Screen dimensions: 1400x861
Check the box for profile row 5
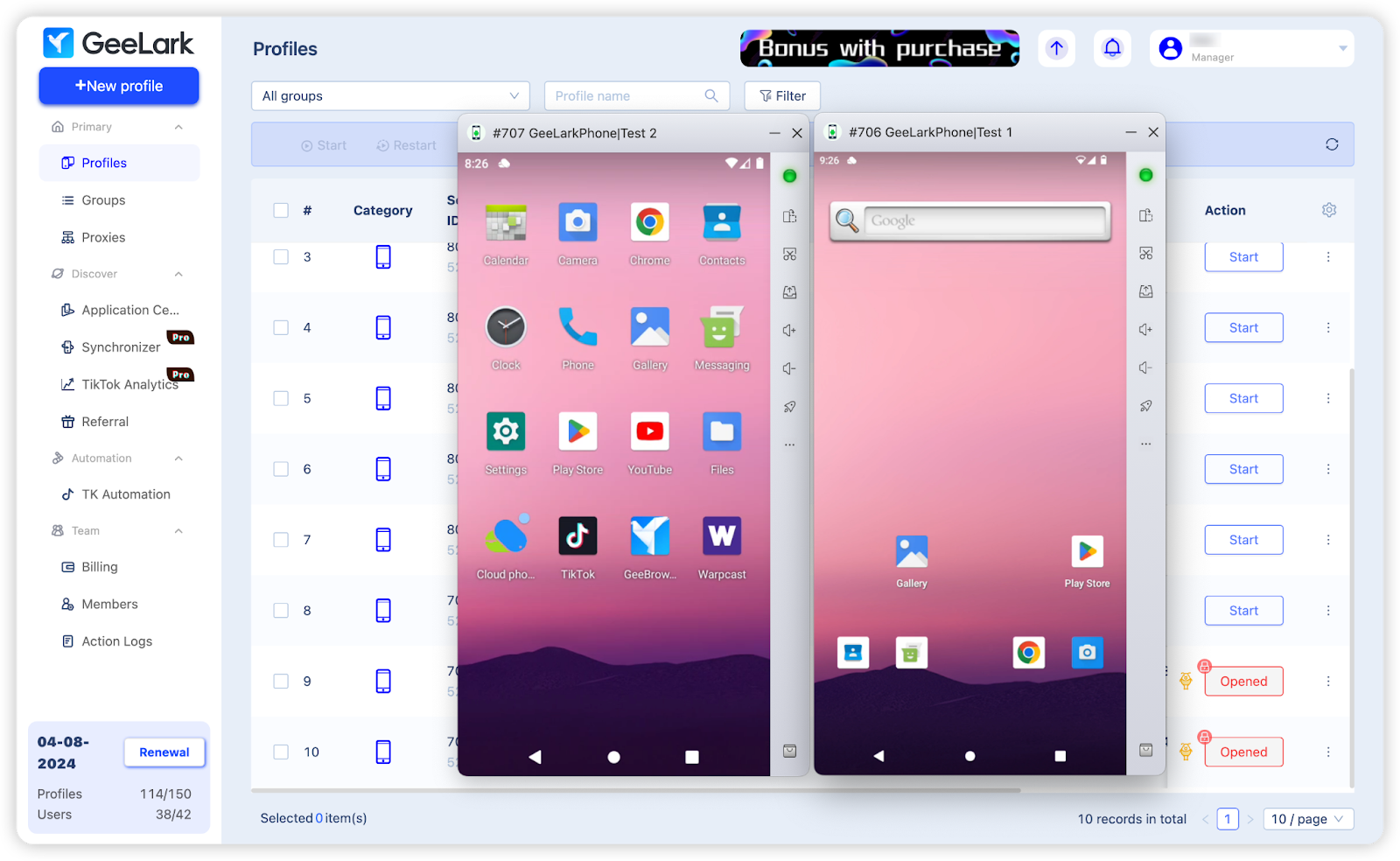(x=281, y=398)
